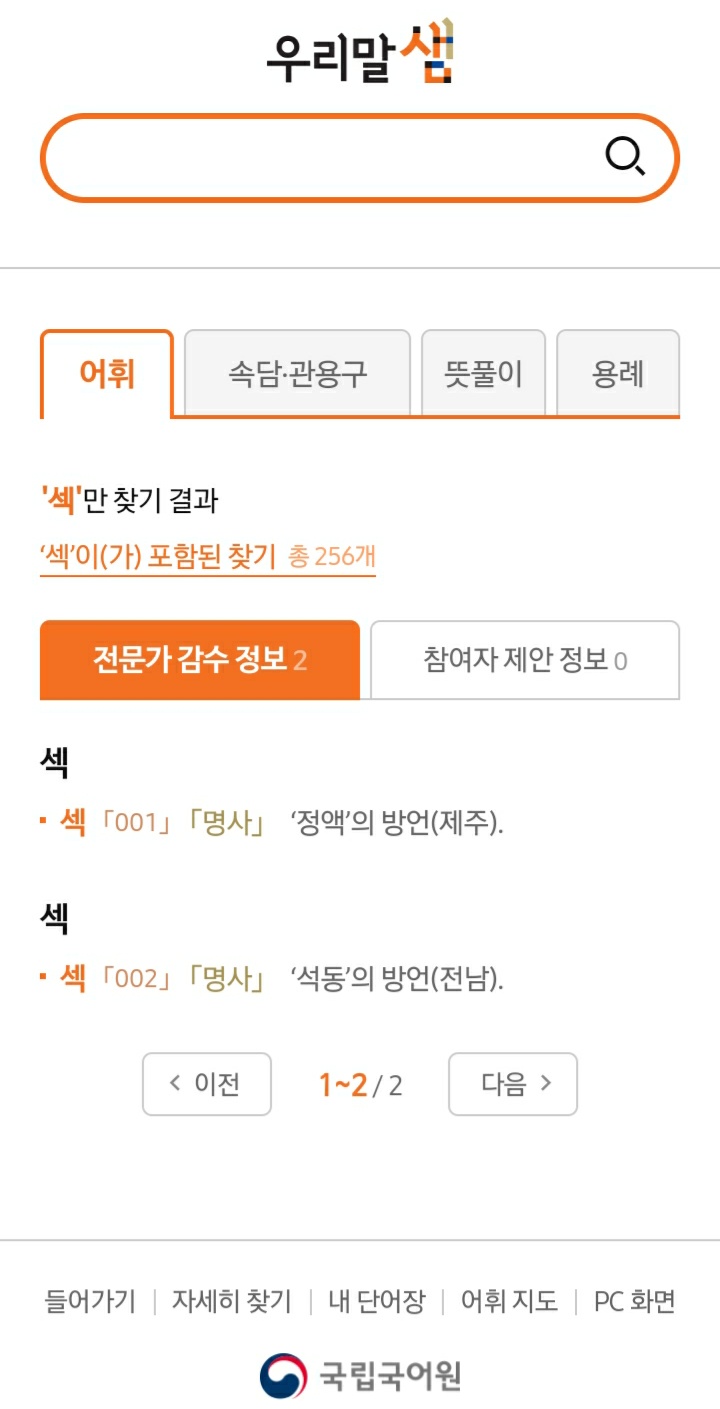The image size is (720, 1409).
Task: Switch to PC 화면 version
Action: 634,1301
